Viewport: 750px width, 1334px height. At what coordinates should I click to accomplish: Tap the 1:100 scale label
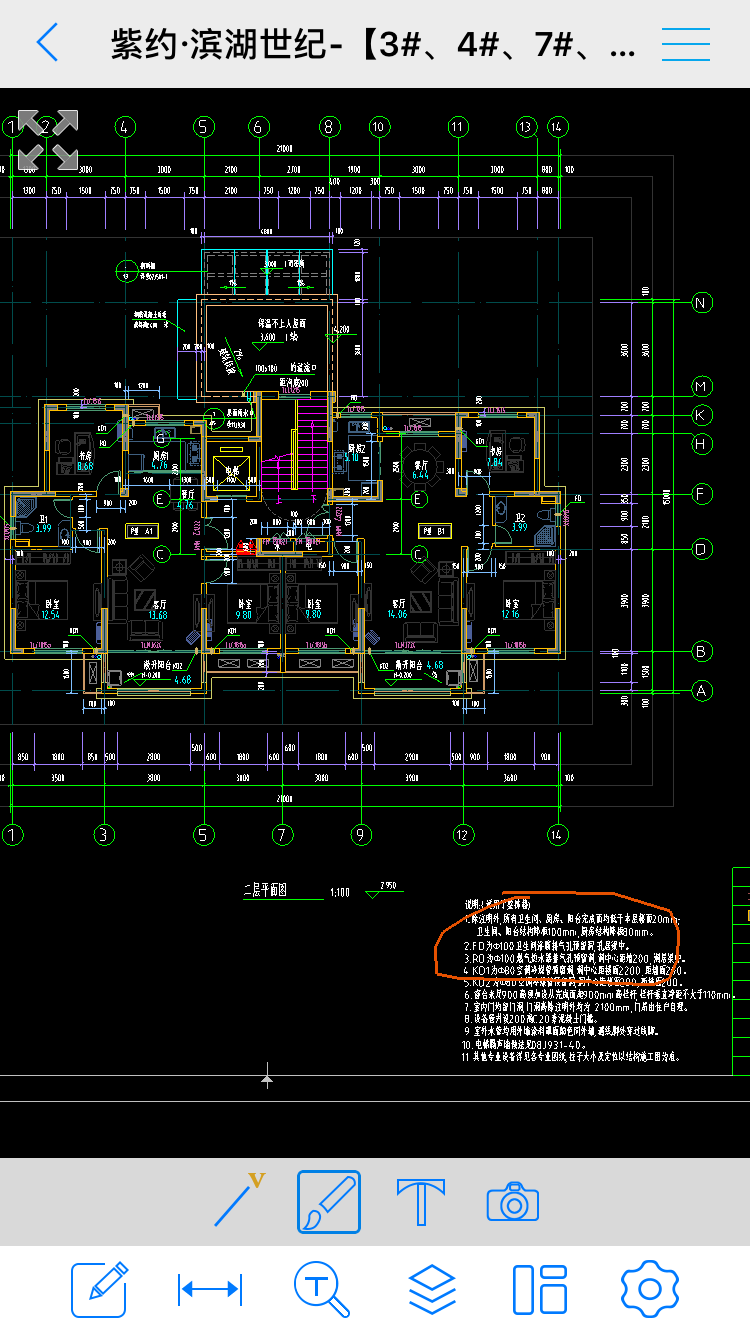click(340, 892)
